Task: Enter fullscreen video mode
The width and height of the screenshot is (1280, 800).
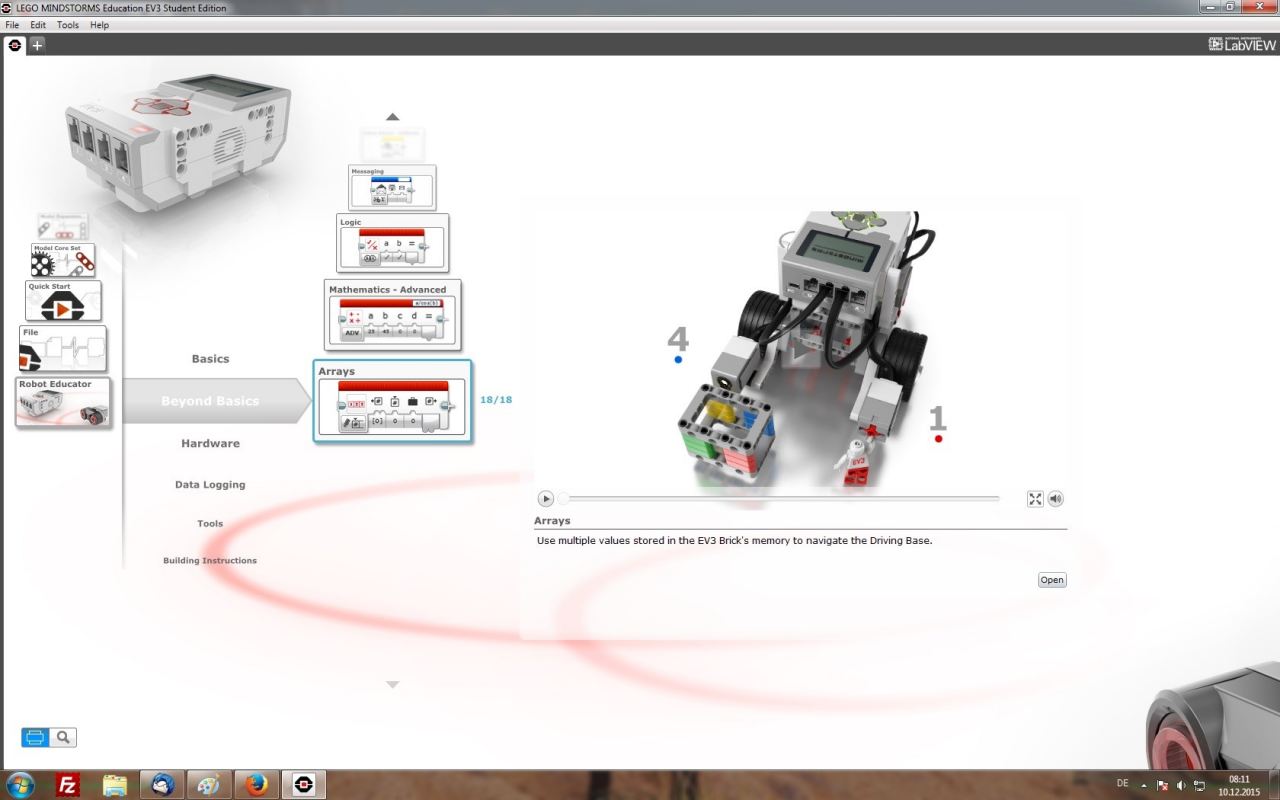Action: 1035,499
